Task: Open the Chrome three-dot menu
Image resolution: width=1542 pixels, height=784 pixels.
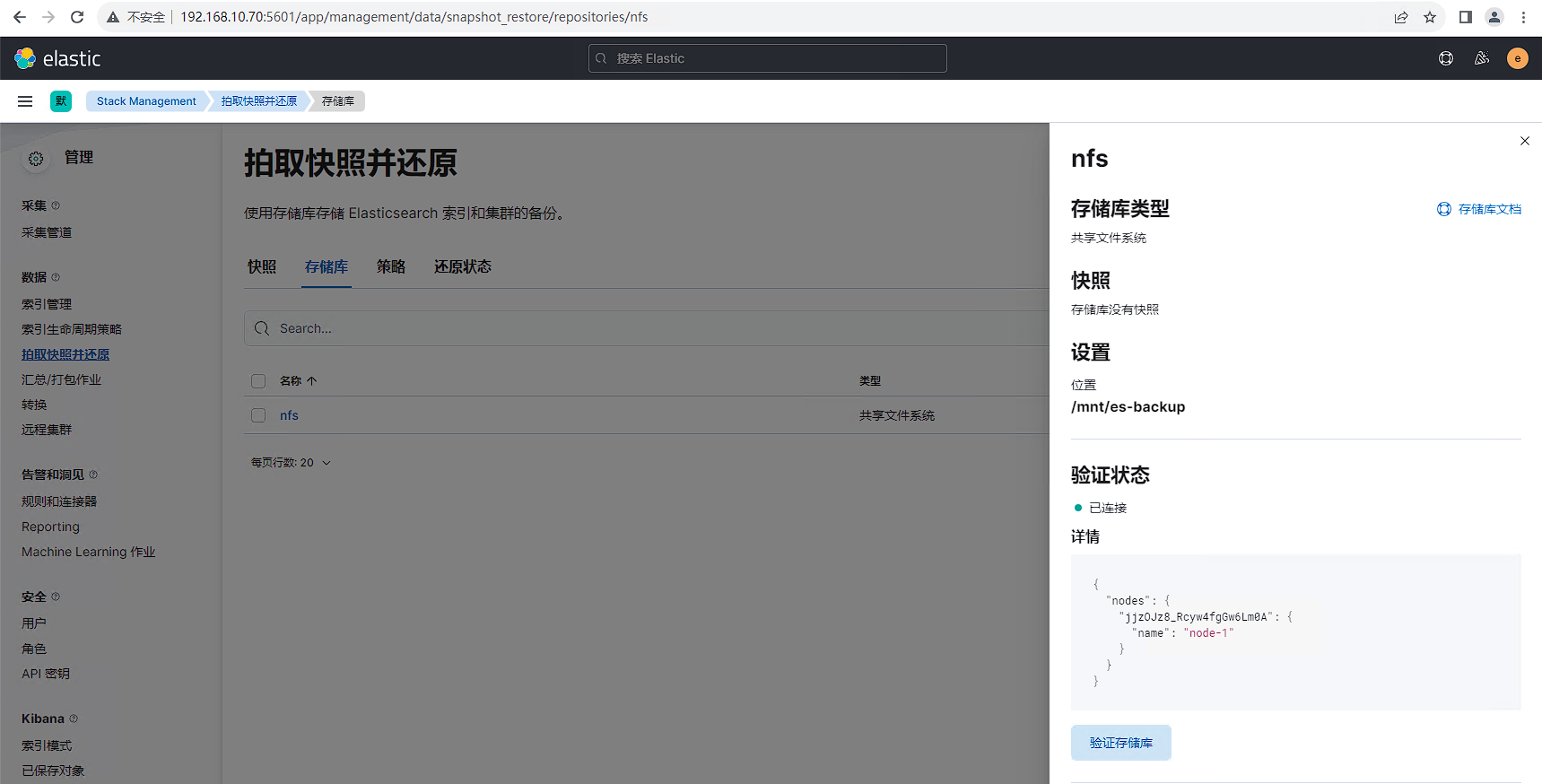Action: coord(1523,17)
